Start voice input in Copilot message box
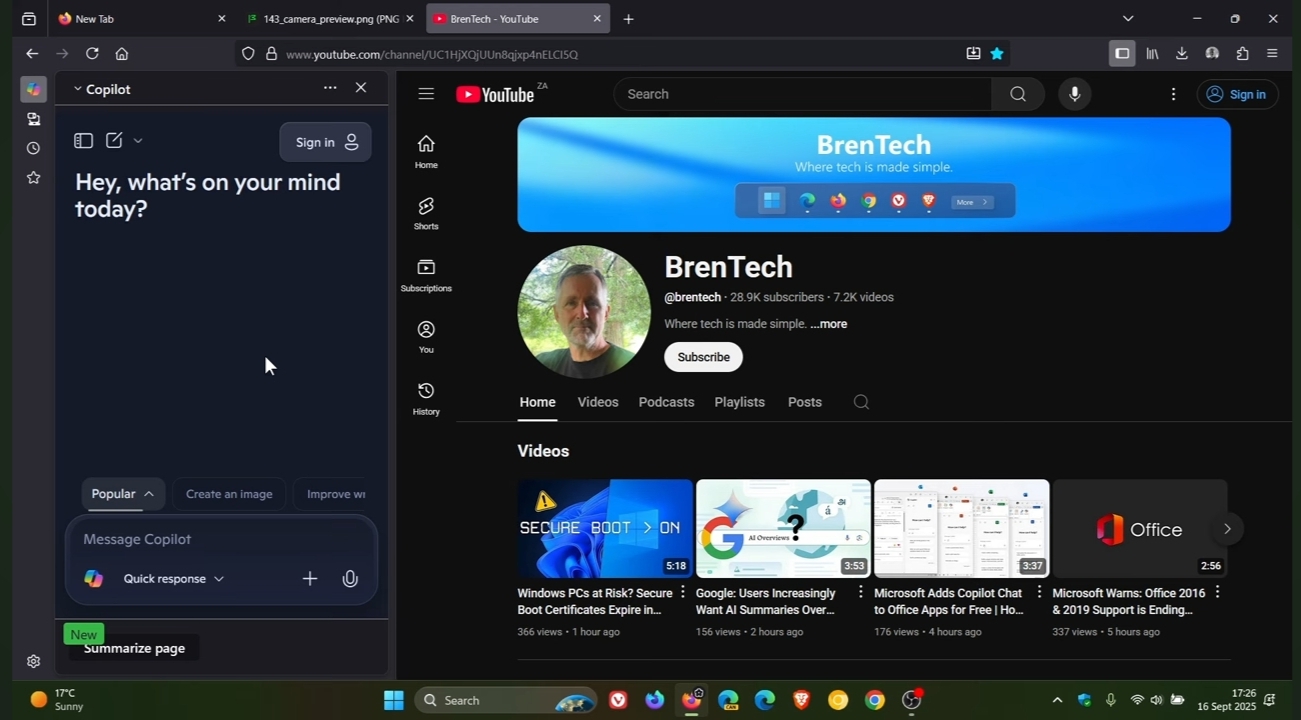 tap(350, 578)
